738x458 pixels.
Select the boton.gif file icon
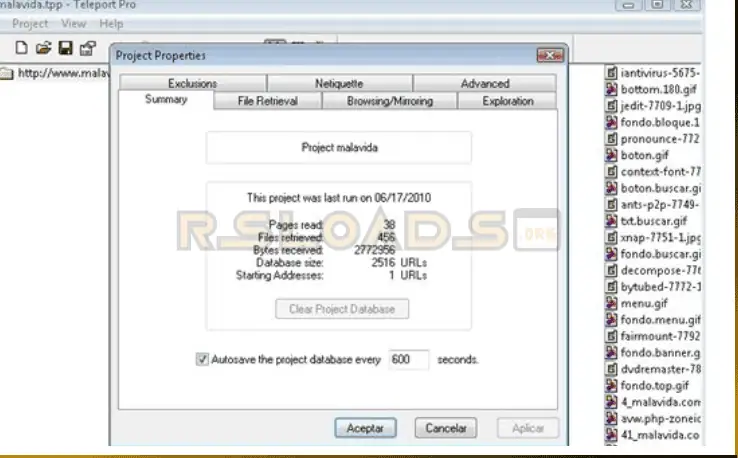(611, 155)
